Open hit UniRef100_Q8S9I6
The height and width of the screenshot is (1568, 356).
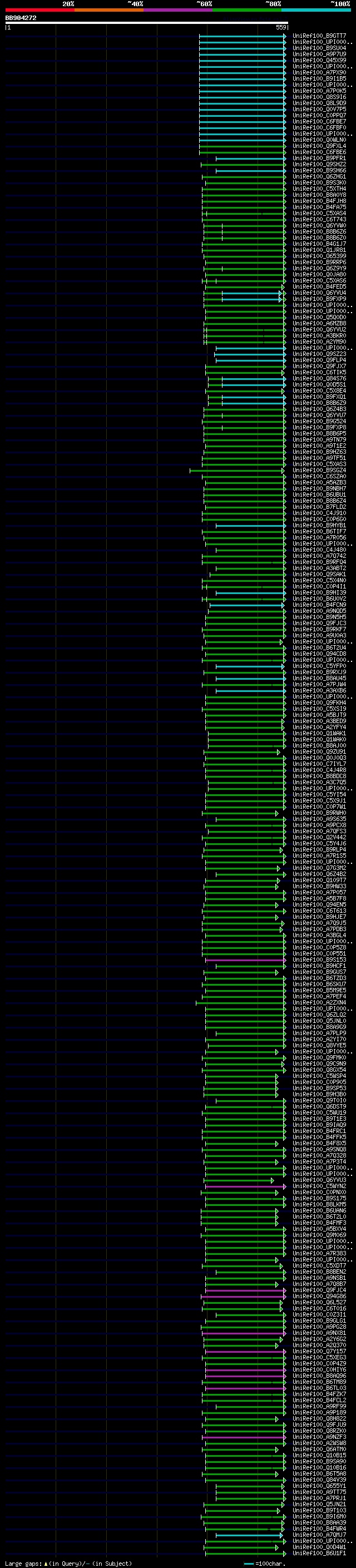[319, 97]
